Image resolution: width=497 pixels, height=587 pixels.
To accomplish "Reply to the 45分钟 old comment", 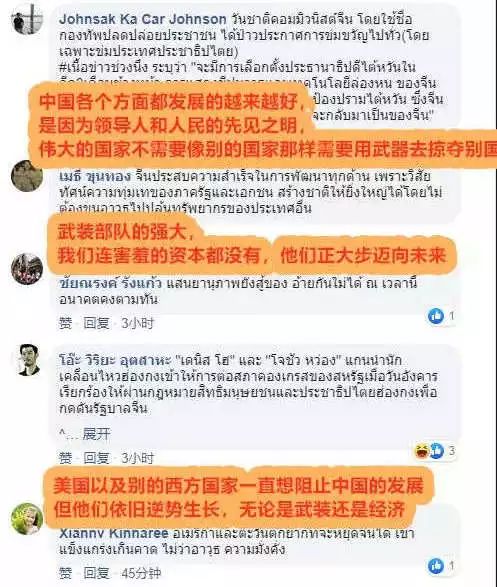I will (96, 573).
